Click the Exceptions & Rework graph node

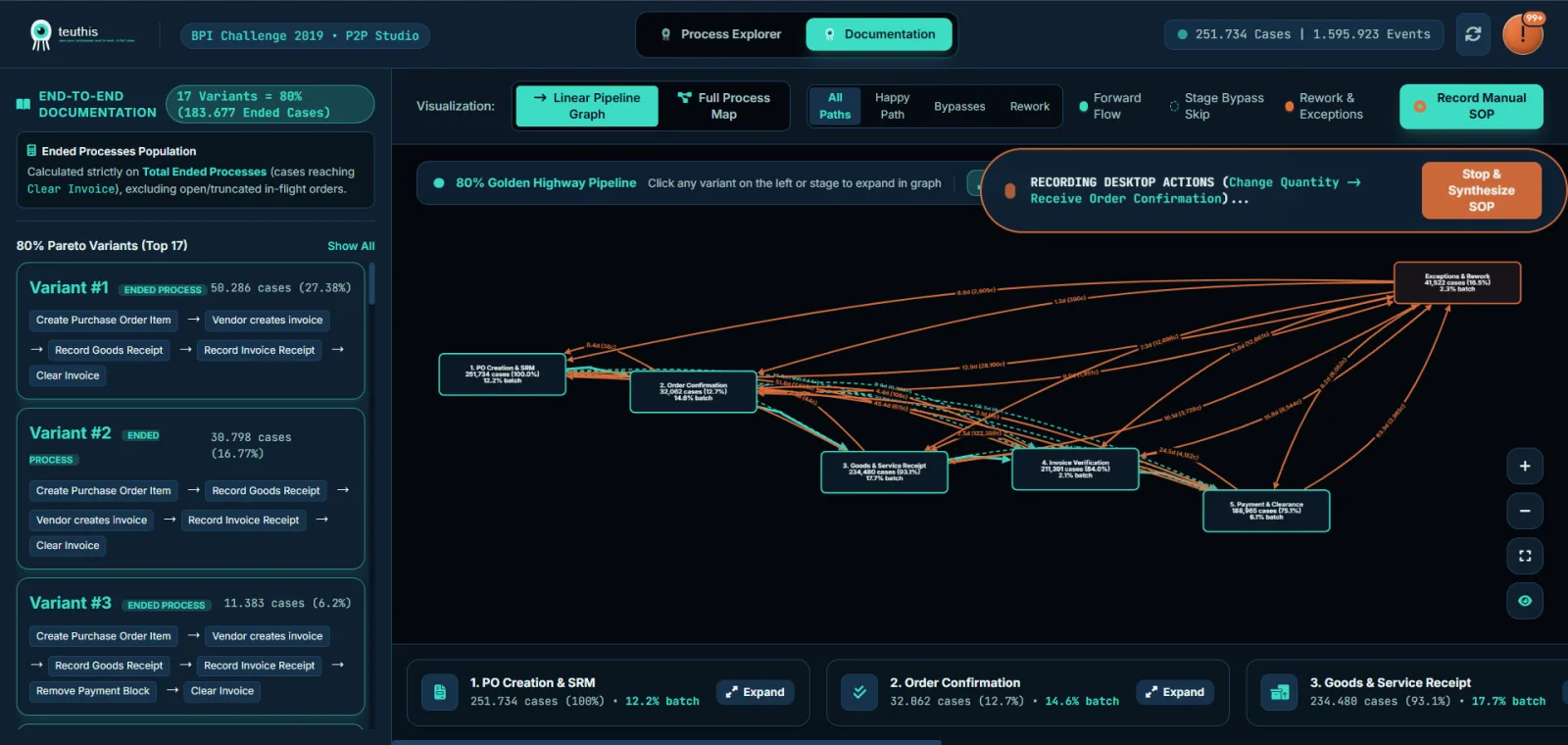coord(1457,282)
